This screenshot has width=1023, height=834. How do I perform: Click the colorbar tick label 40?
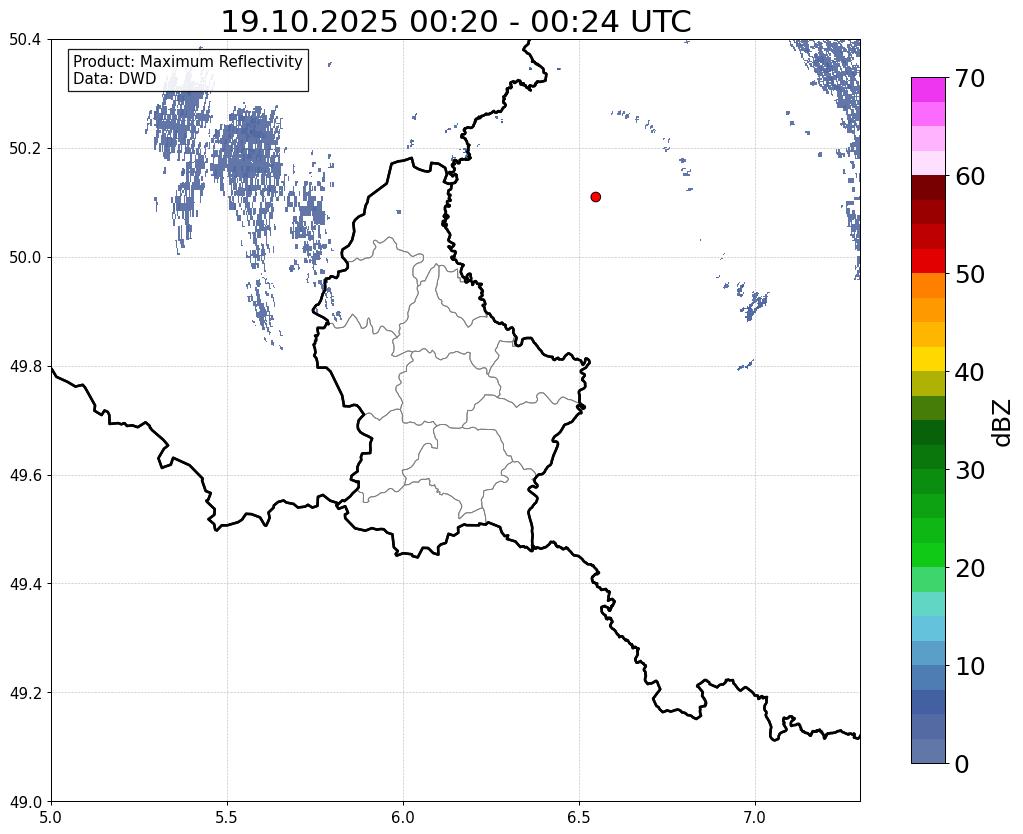[x=970, y=372]
